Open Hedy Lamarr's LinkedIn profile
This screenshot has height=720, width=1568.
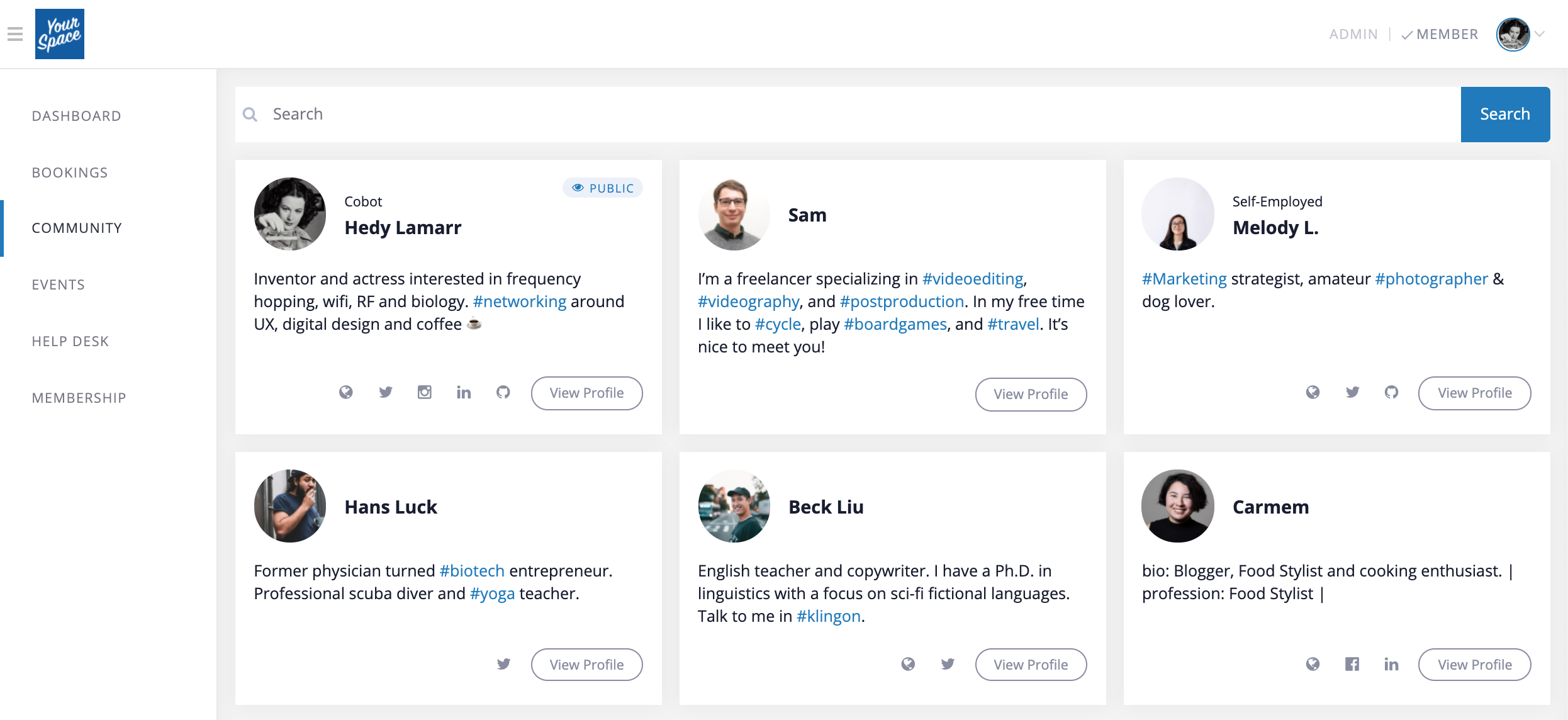(464, 391)
